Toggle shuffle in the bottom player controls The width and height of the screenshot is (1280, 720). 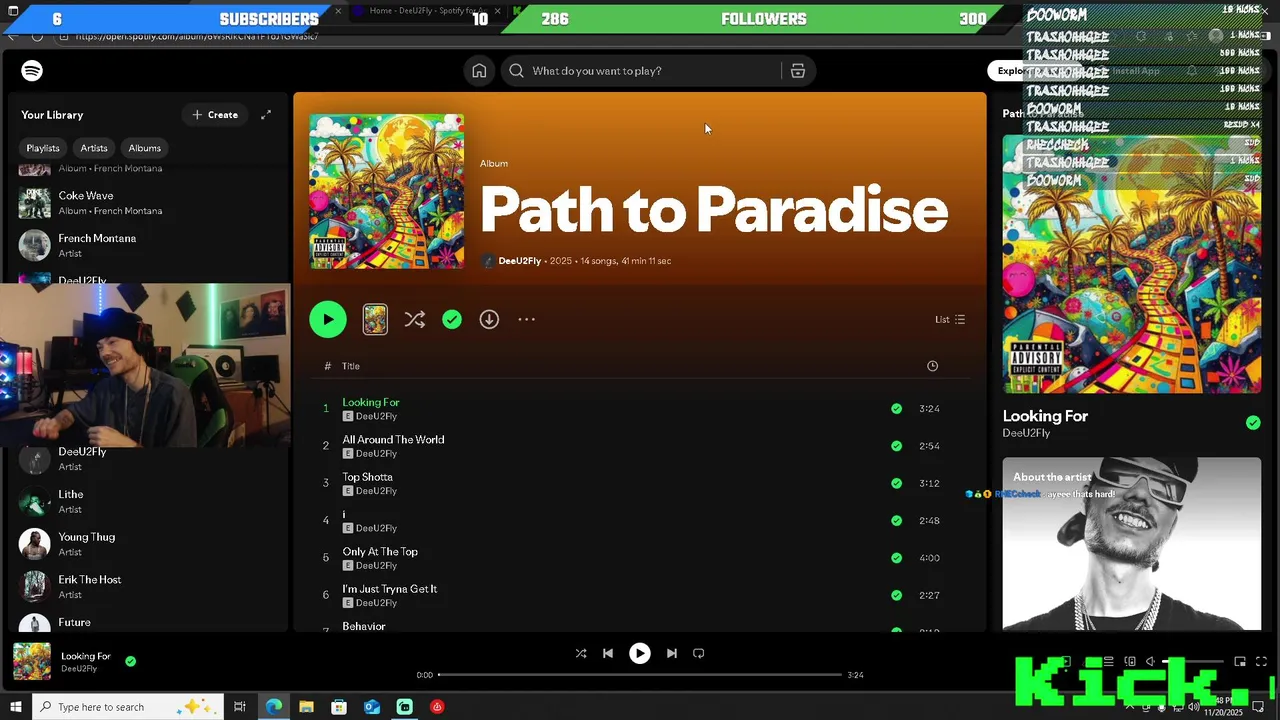point(581,653)
